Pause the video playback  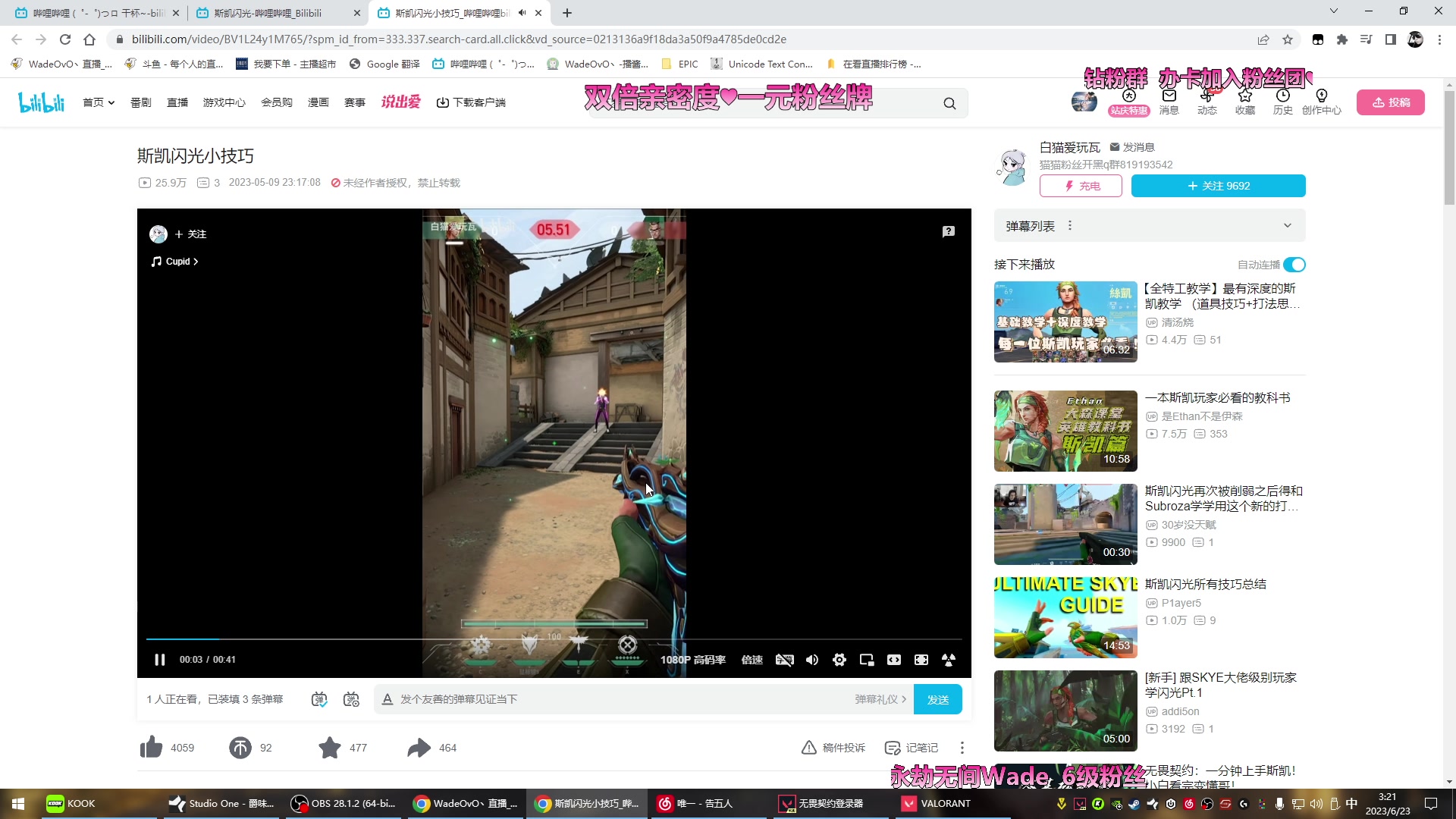pyautogui.click(x=159, y=660)
